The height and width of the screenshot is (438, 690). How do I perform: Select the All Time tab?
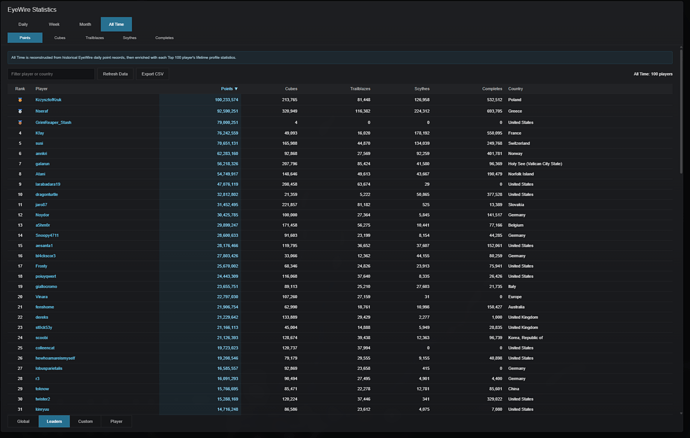pos(116,24)
